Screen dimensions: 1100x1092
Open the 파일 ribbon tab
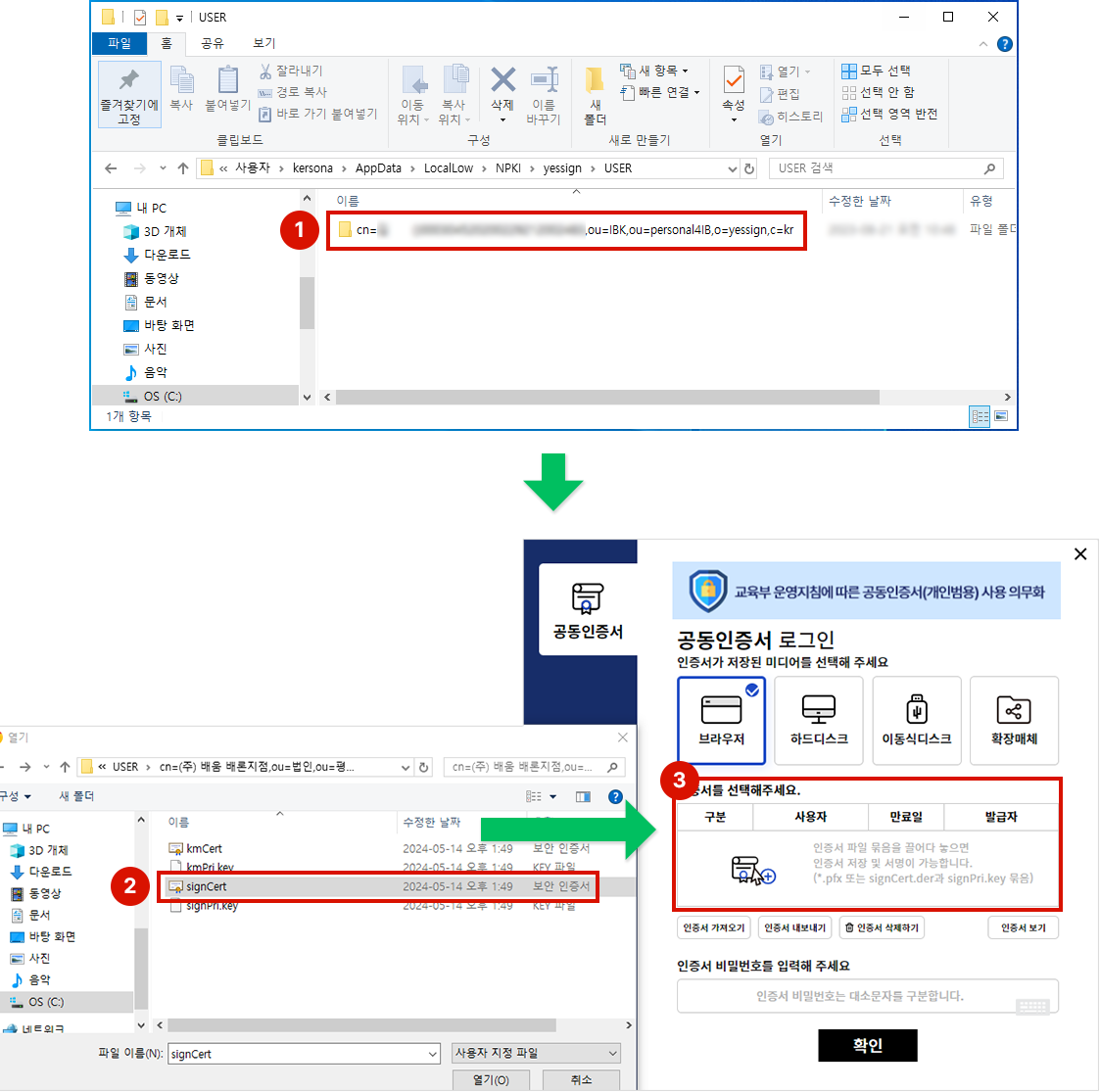click(x=120, y=43)
